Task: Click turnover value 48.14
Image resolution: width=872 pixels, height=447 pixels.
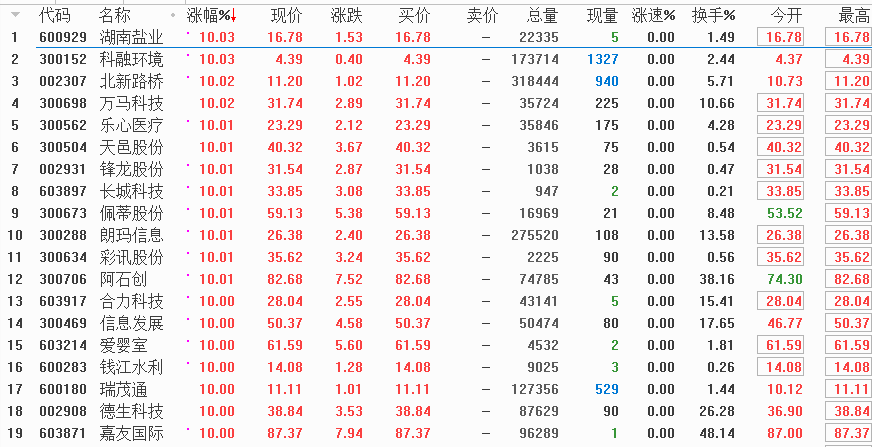Action: (716, 433)
